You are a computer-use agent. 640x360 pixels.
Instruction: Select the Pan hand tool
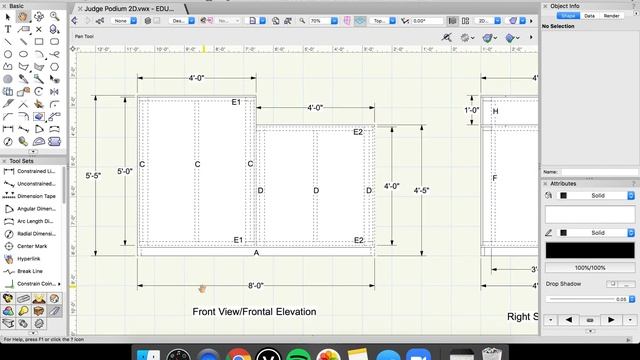click(23, 17)
